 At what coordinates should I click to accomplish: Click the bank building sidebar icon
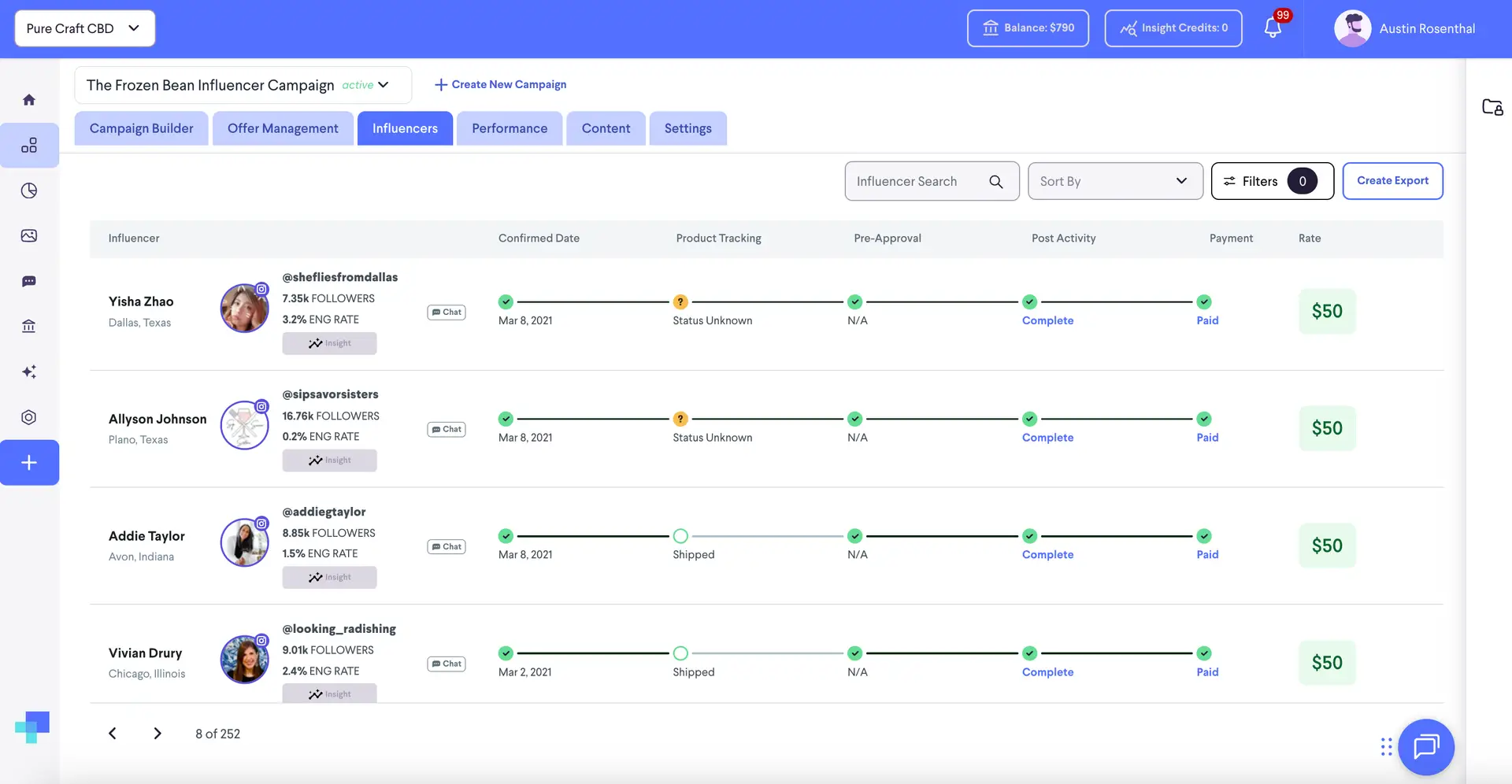pyautogui.click(x=29, y=327)
